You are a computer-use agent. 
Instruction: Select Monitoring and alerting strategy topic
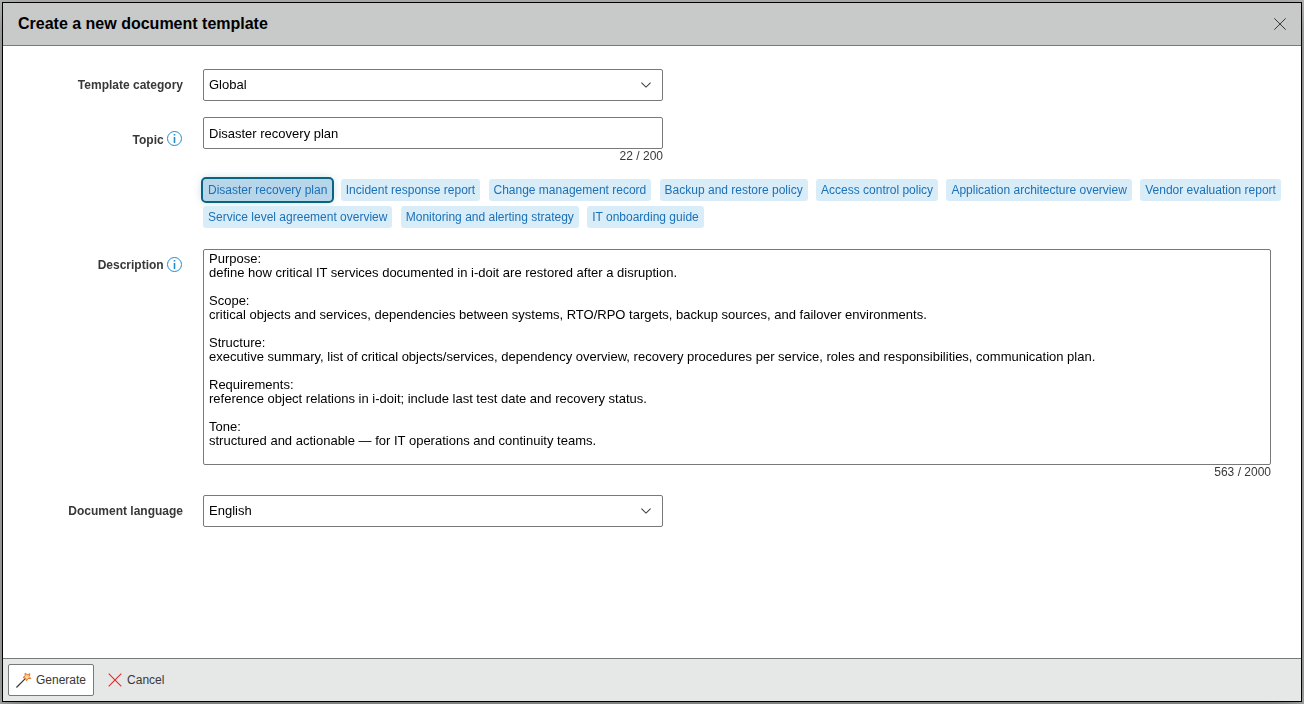[490, 217]
